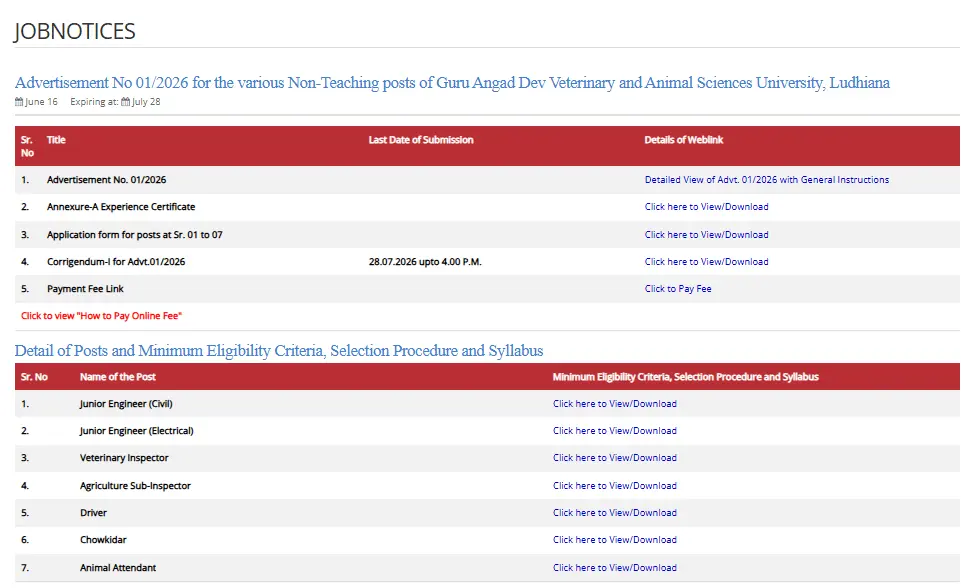Screen dimensions: 961x588
Task: Open View/Download link for Annexure-A Experience Certificate
Action: coord(707,207)
